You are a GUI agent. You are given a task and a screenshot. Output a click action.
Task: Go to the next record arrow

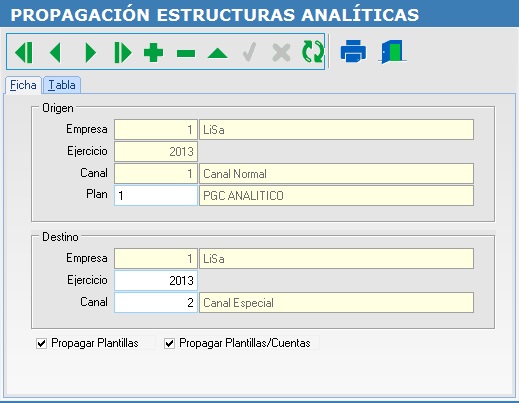tap(90, 52)
